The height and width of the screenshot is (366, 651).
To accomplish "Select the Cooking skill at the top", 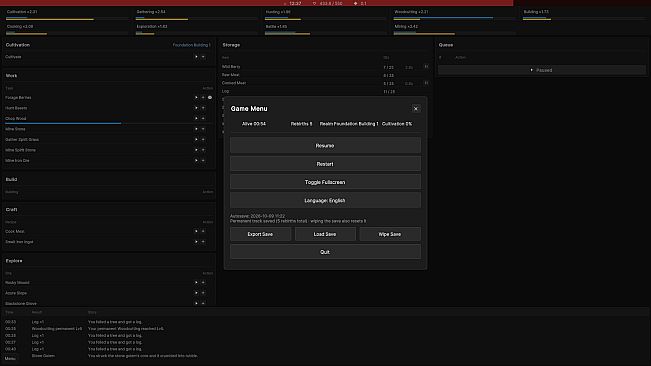I will coord(20,27).
